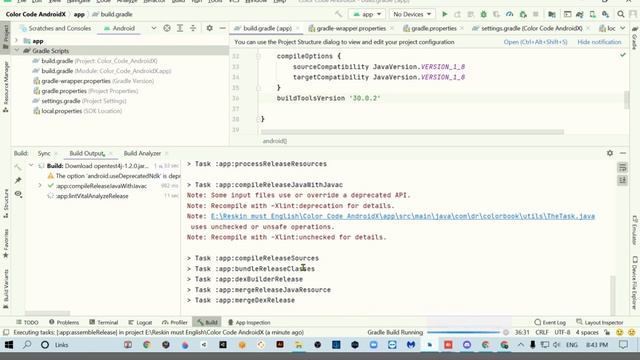Click the pin tab icon in Build panel
This screenshot has width=640, height=360.
click(x=18, y=180)
